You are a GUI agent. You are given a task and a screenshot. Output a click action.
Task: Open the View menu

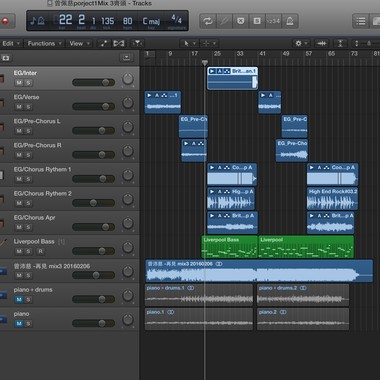pyautogui.click(x=79, y=43)
